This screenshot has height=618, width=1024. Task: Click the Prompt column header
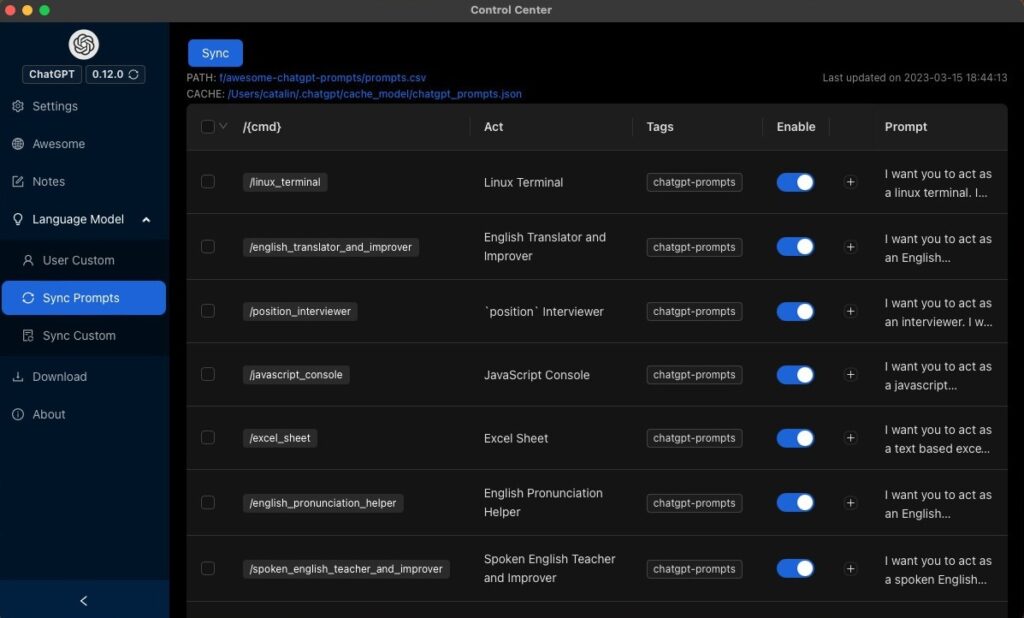click(906, 127)
